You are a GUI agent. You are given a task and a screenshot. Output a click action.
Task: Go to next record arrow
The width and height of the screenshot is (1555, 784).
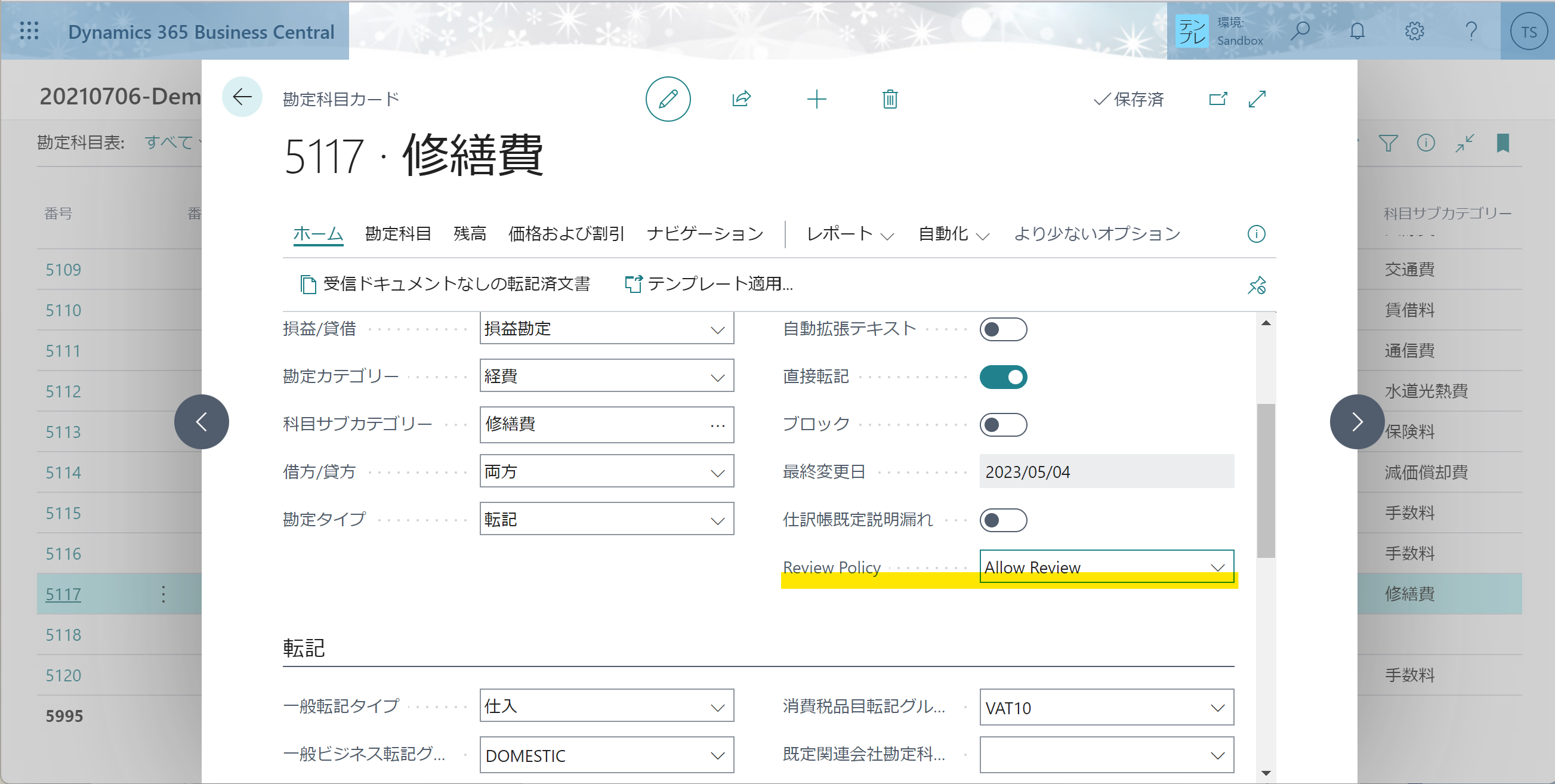[x=1356, y=422]
